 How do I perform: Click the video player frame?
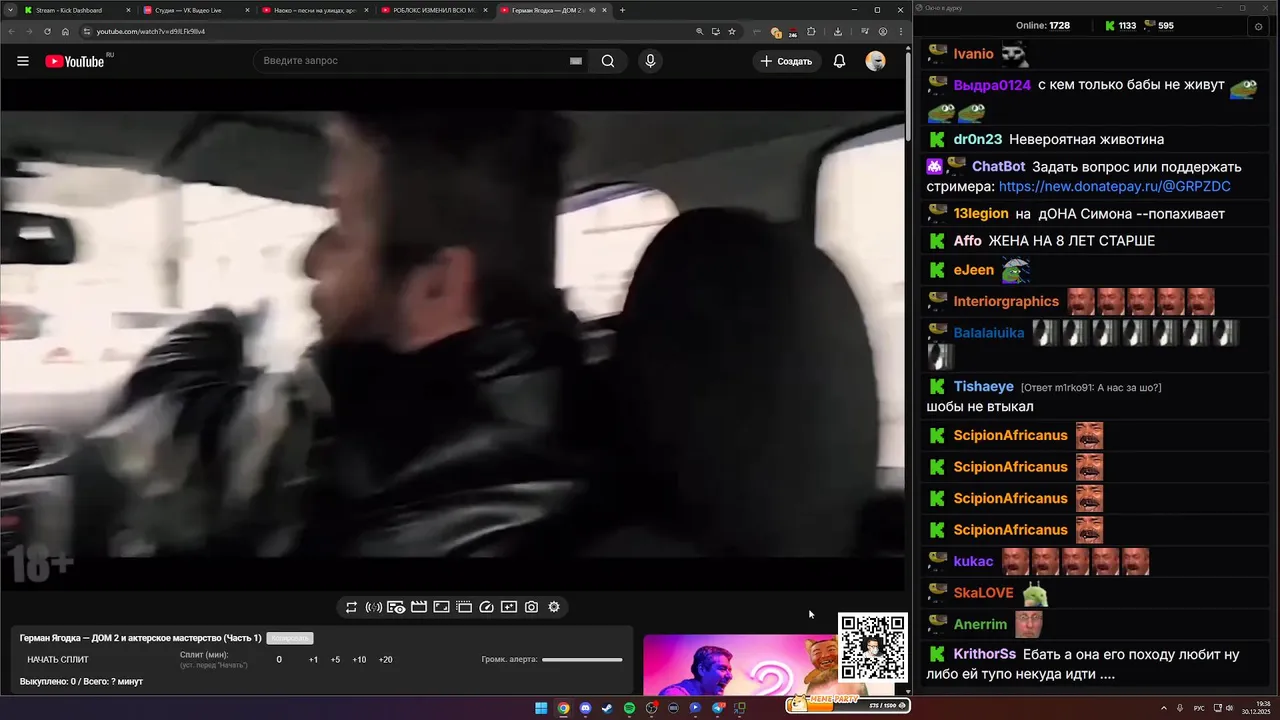(x=452, y=335)
